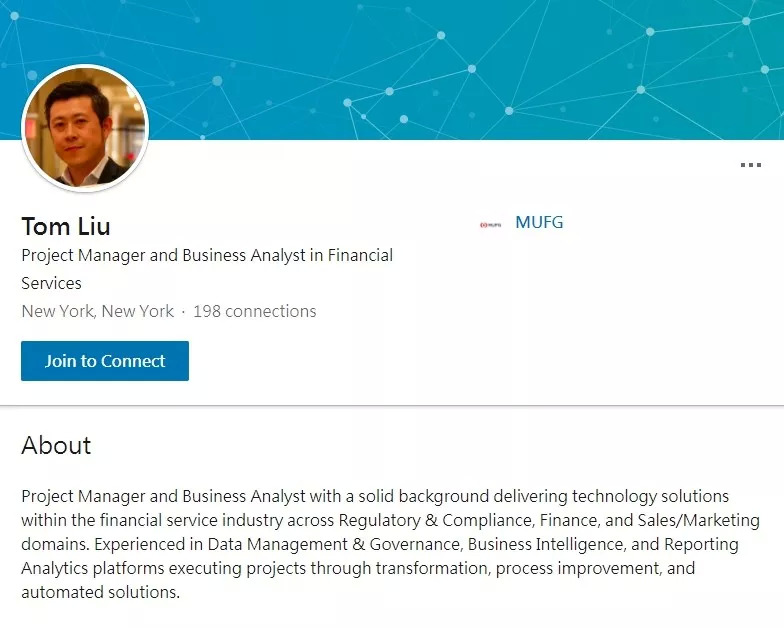Click the MUFG company logo icon
Screen dimensions: 784x628
tap(490, 224)
